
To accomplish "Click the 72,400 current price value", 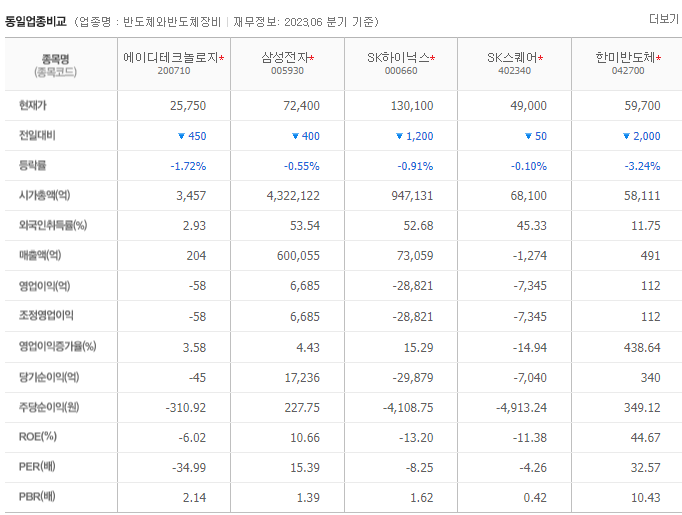I will (x=301, y=106).
